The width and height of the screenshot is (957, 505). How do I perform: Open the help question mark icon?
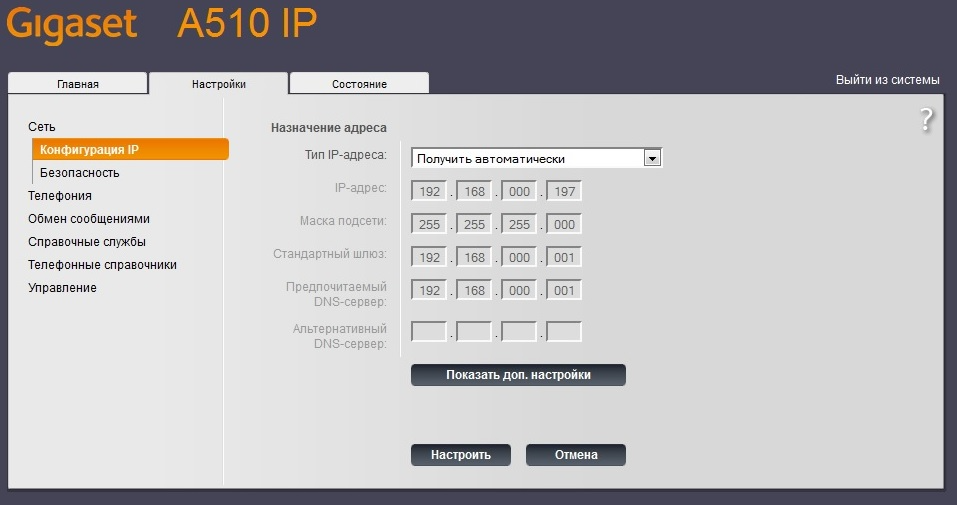click(926, 120)
